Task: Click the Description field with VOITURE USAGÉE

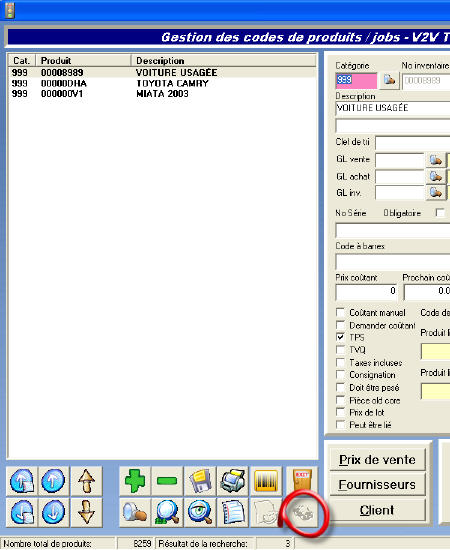Action: pos(392,108)
